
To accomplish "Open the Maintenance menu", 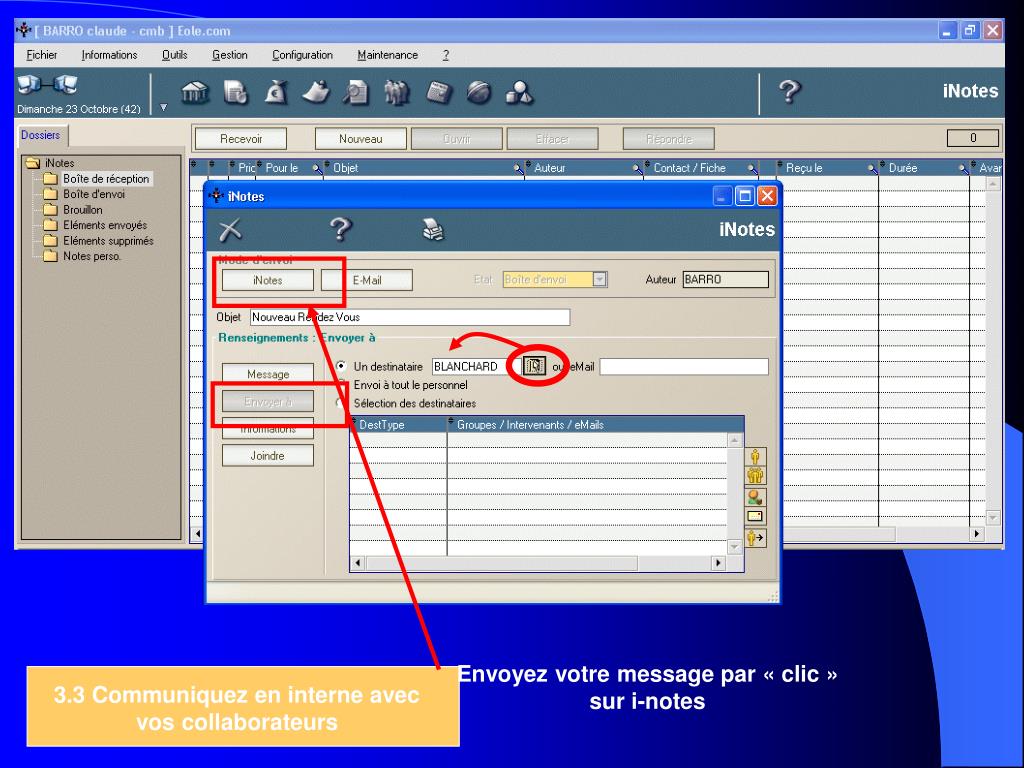I will [x=387, y=55].
